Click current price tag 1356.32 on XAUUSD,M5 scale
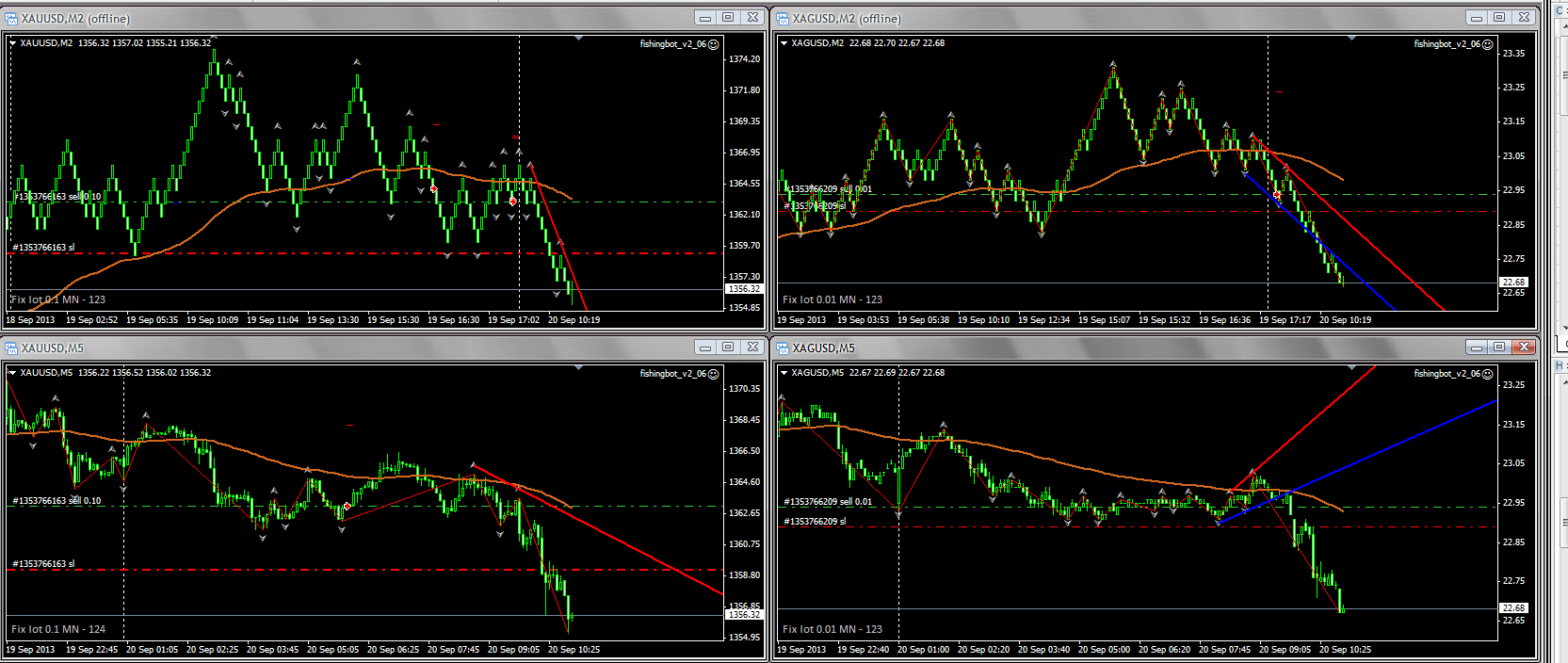 pos(744,615)
